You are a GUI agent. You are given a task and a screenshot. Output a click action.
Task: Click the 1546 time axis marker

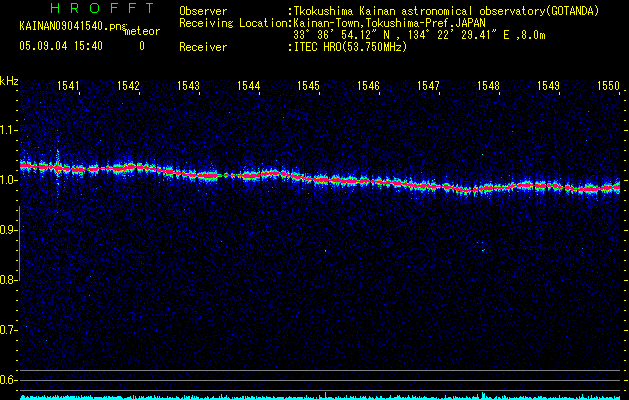(368, 85)
